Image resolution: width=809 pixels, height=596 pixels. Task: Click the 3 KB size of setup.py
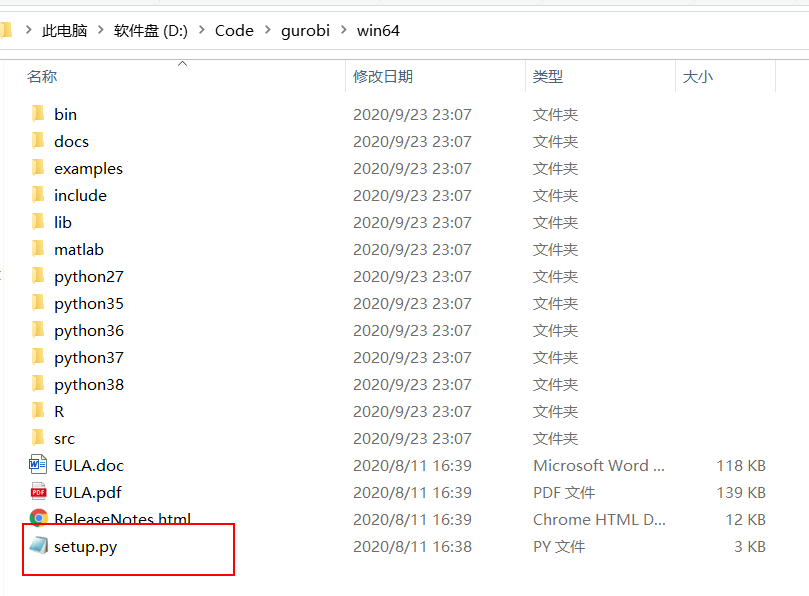pyautogui.click(x=750, y=546)
